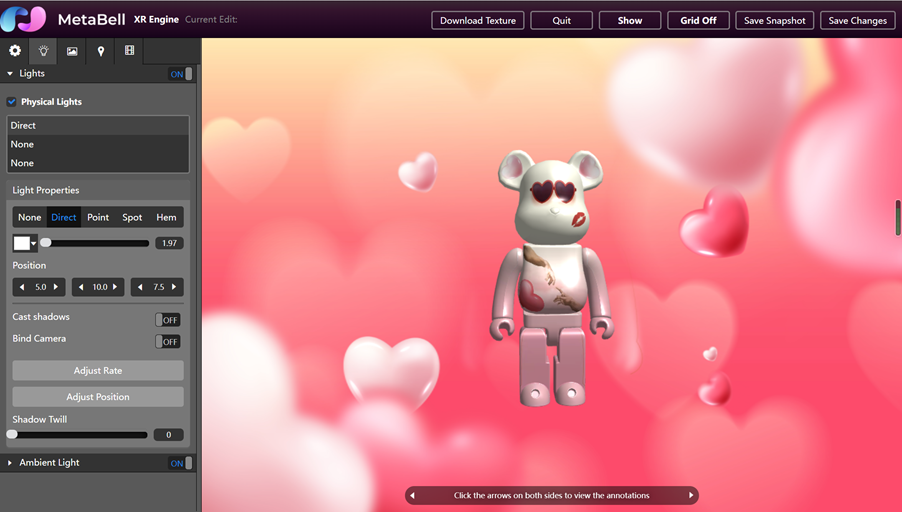902x512 pixels.
Task: Click the white light color swatch
Action: click(x=21, y=243)
